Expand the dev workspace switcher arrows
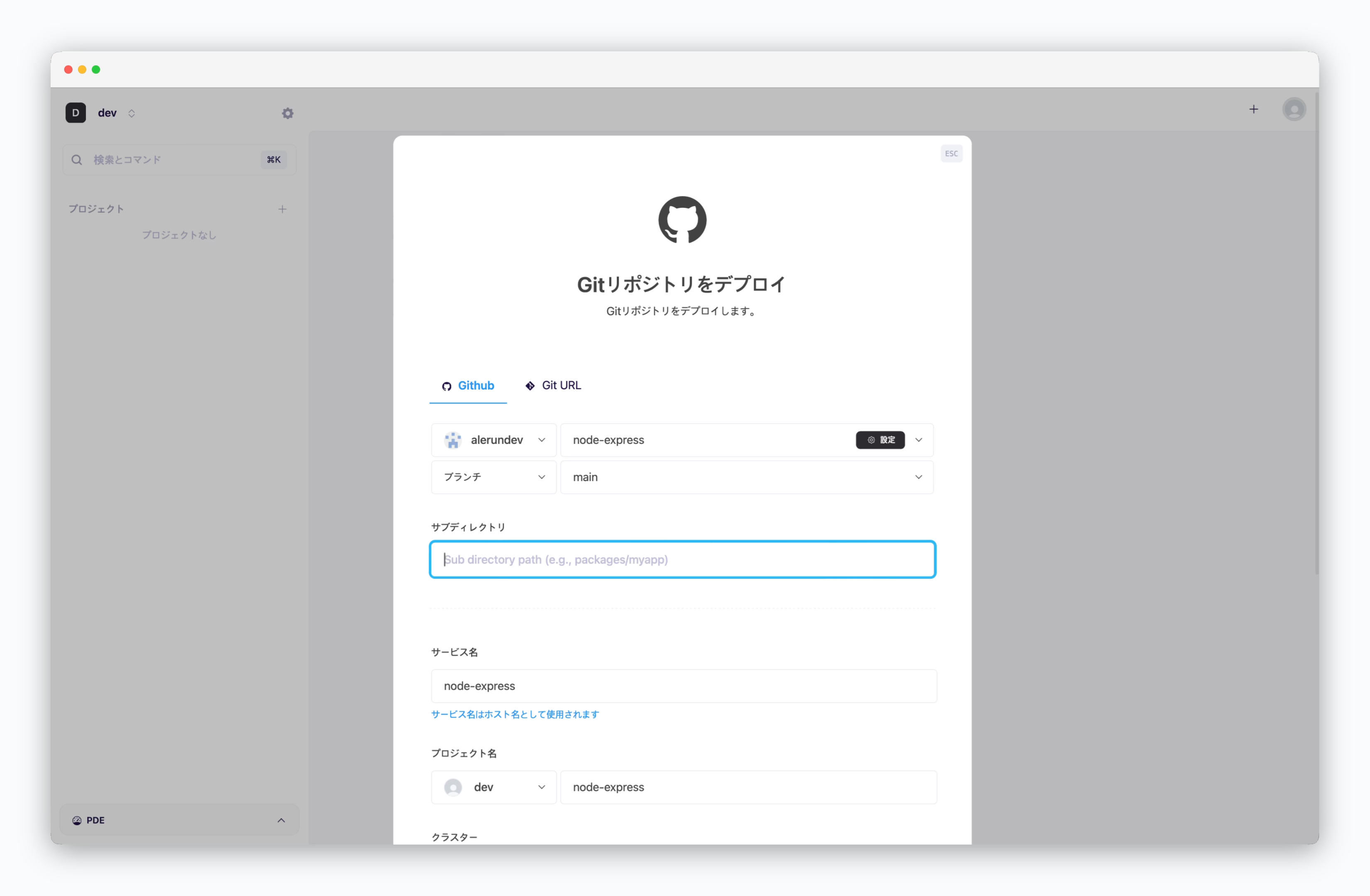The width and height of the screenshot is (1370, 896). click(x=132, y=113)
